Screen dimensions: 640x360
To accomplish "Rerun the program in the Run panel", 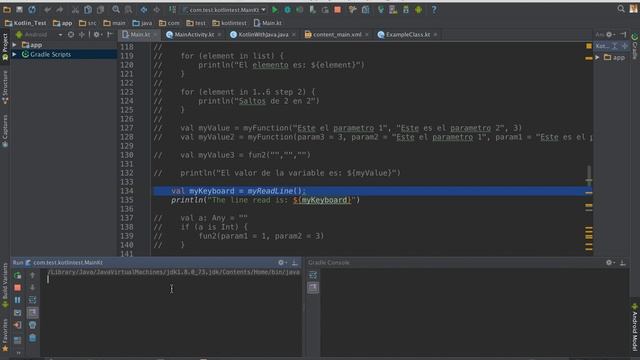I will (x=18, y=276).
